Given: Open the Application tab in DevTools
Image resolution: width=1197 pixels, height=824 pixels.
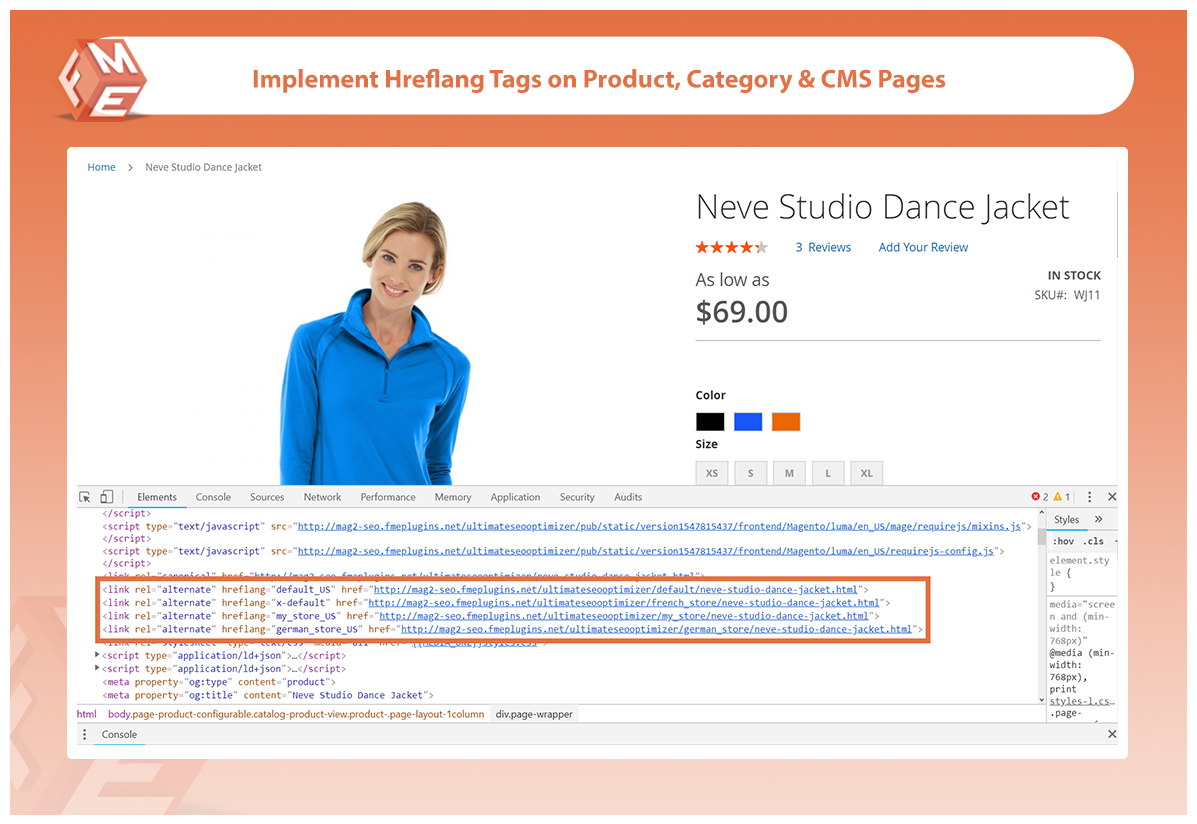Looking at the screenshot, I should [515, 497].
